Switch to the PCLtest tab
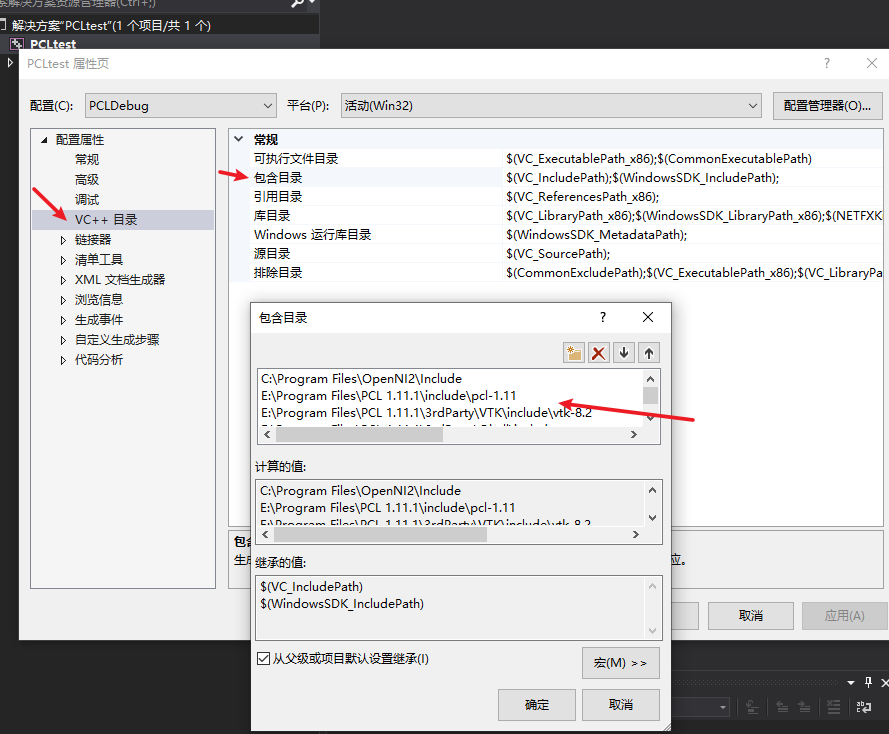Image resolution: width=889 pixels, height=734 pixels. click(52, 43)
